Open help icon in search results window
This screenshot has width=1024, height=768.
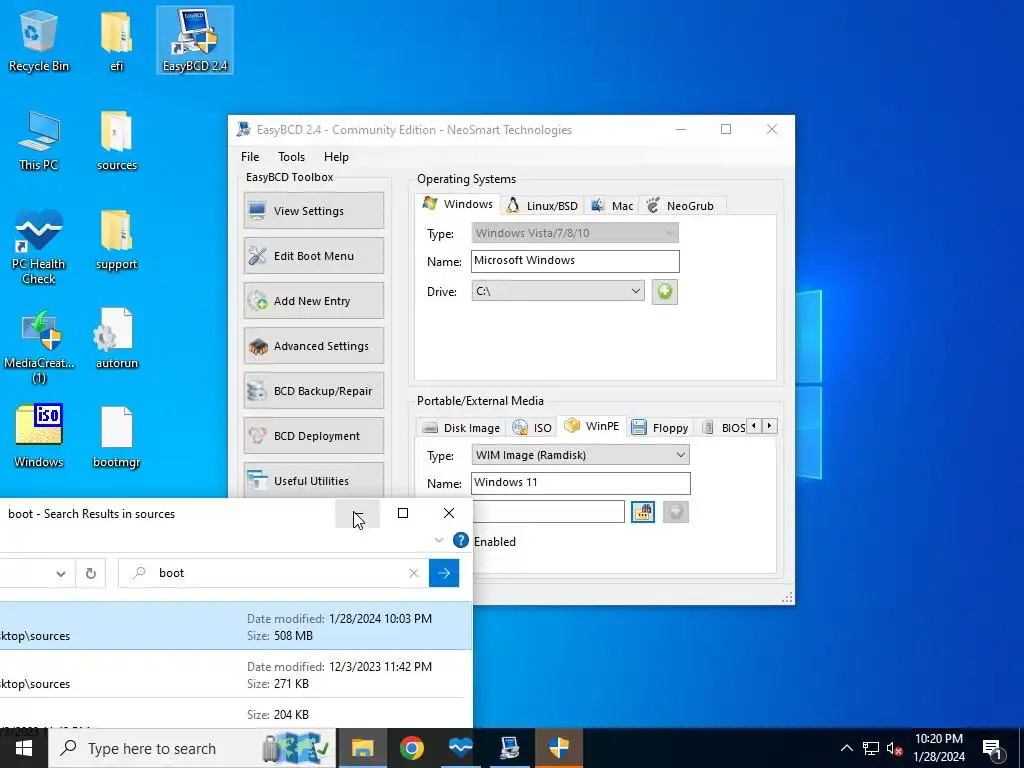(x=460, y=540)
